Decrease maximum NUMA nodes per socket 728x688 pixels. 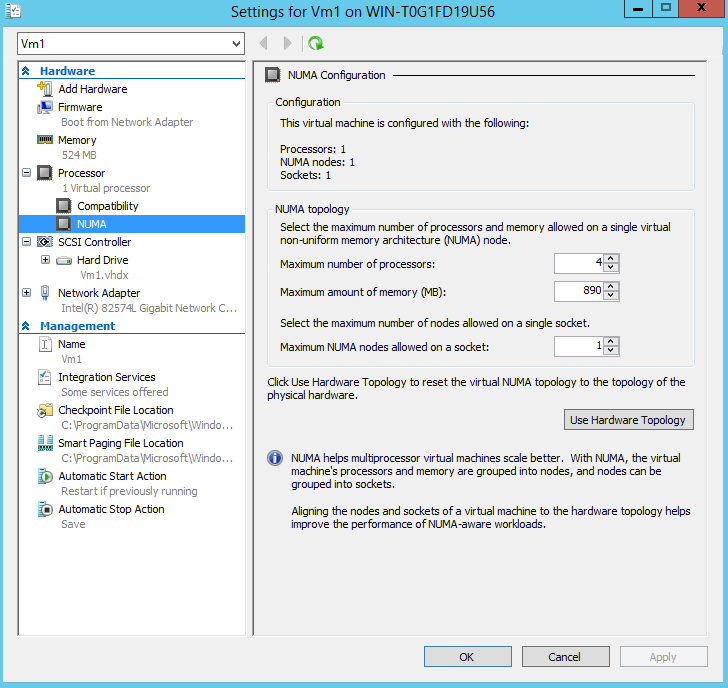pos(611,350)
